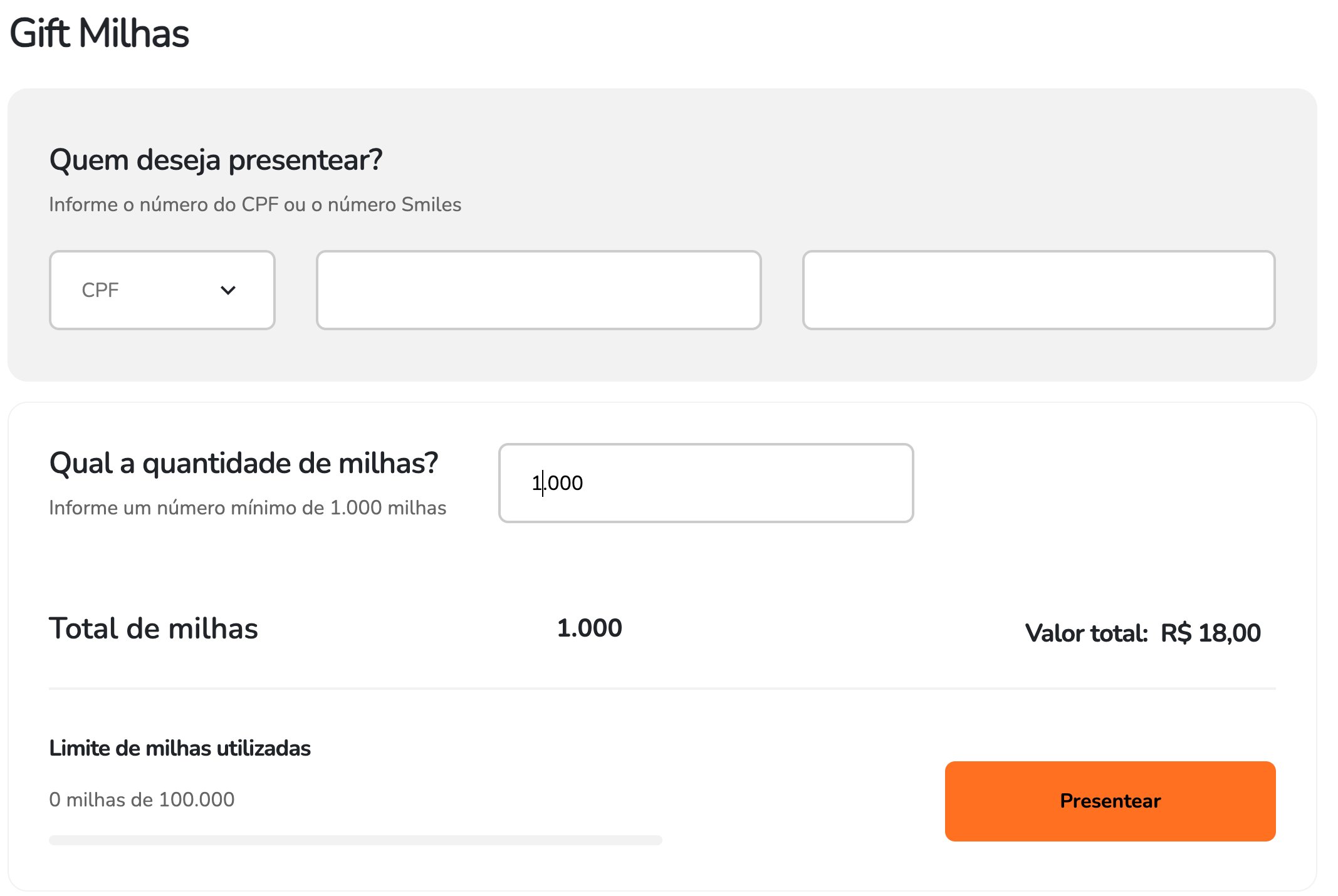Screen dimensions: 1338x896
Task: Click the minimum 1.000 milhas hint text
Action: point(248,508)
